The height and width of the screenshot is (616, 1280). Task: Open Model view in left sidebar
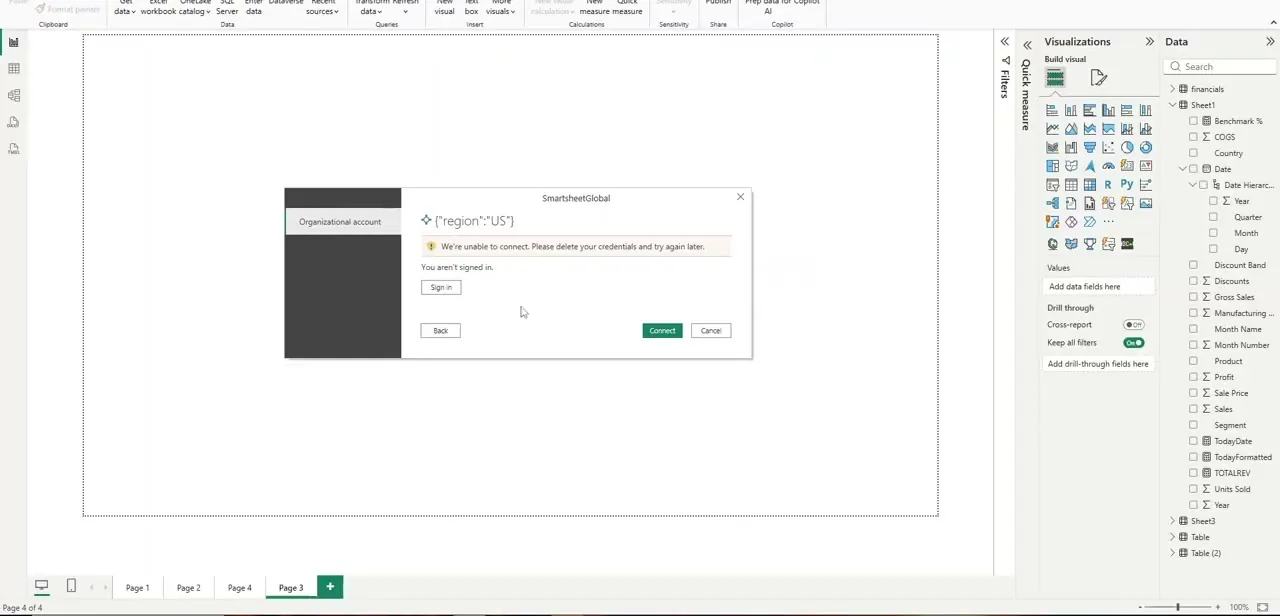[x=13, y=96]
